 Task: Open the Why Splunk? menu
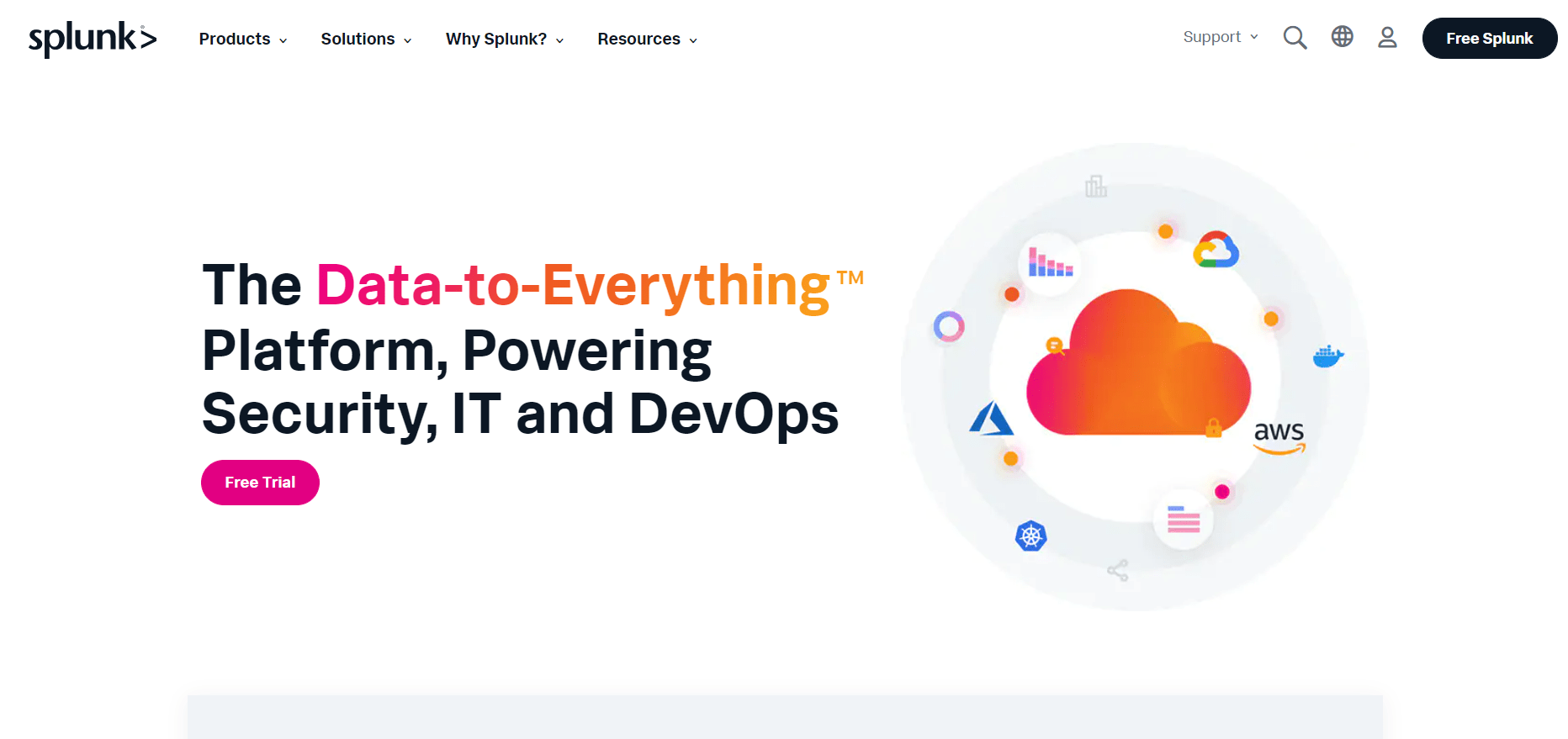(x=505, y=40)
